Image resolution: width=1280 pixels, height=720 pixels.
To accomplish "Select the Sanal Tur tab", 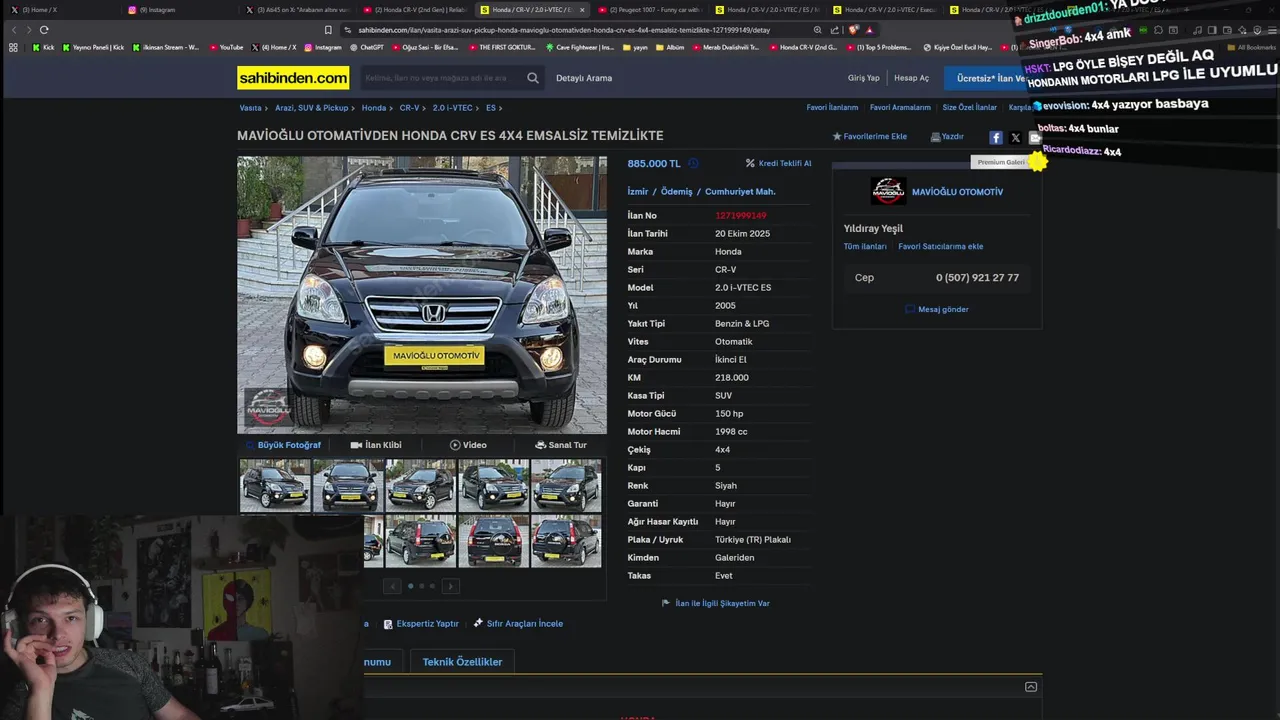I will click(561, 445).
